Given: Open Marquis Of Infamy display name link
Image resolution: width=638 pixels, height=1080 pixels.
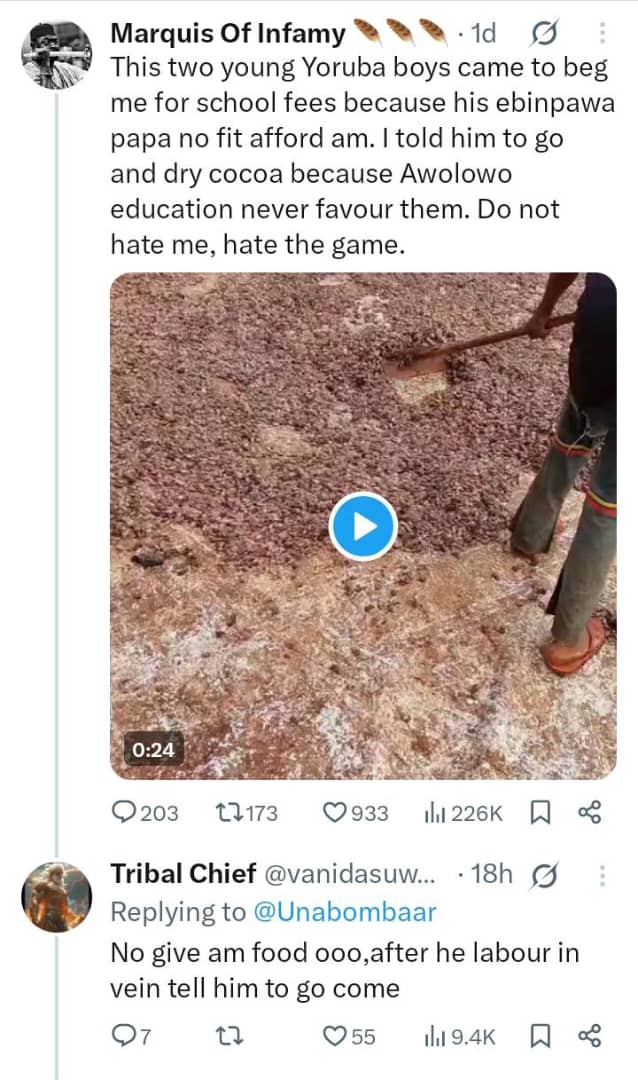Looking at the screenshot, I should pyautogui.click(x=227, y=34).
